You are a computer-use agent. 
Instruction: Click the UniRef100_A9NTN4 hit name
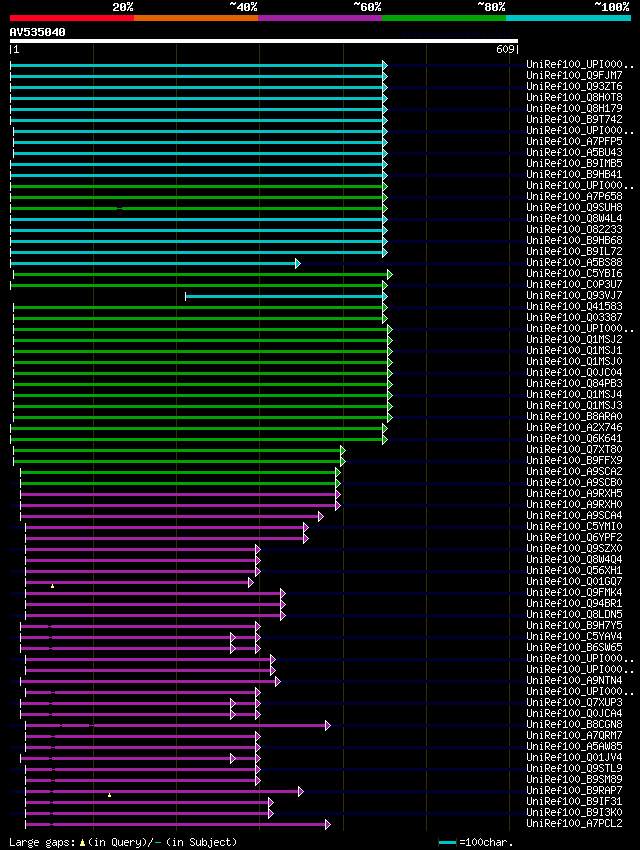point(574,680)
